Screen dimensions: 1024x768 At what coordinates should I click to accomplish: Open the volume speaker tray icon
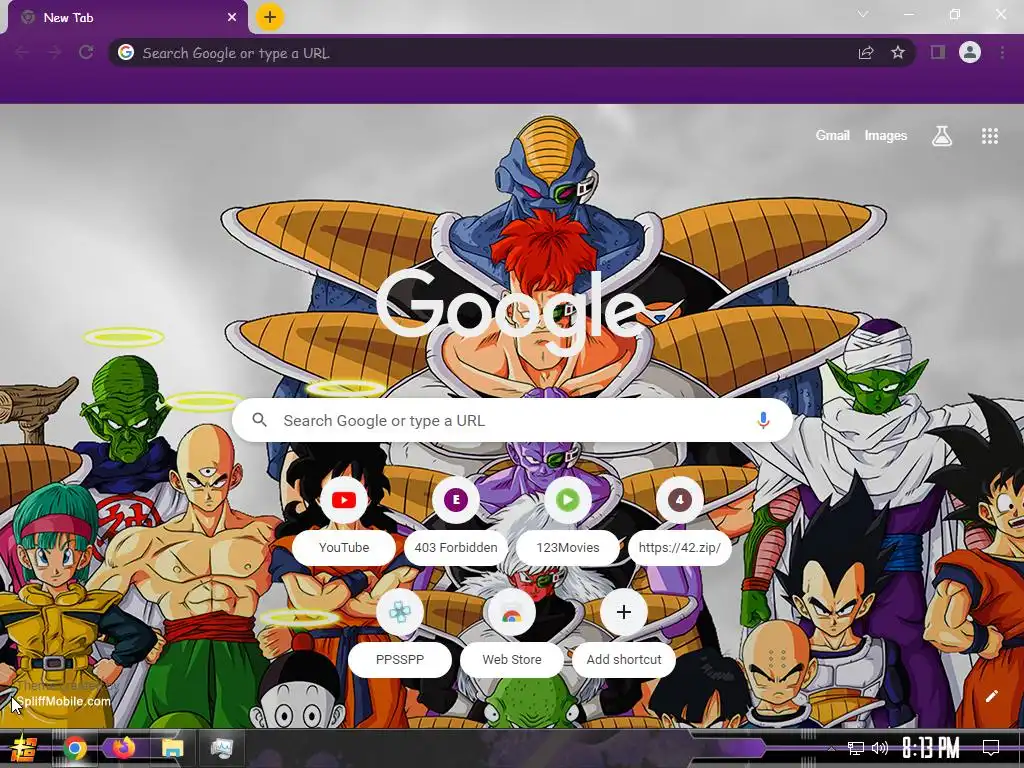[x=880, y=748]
